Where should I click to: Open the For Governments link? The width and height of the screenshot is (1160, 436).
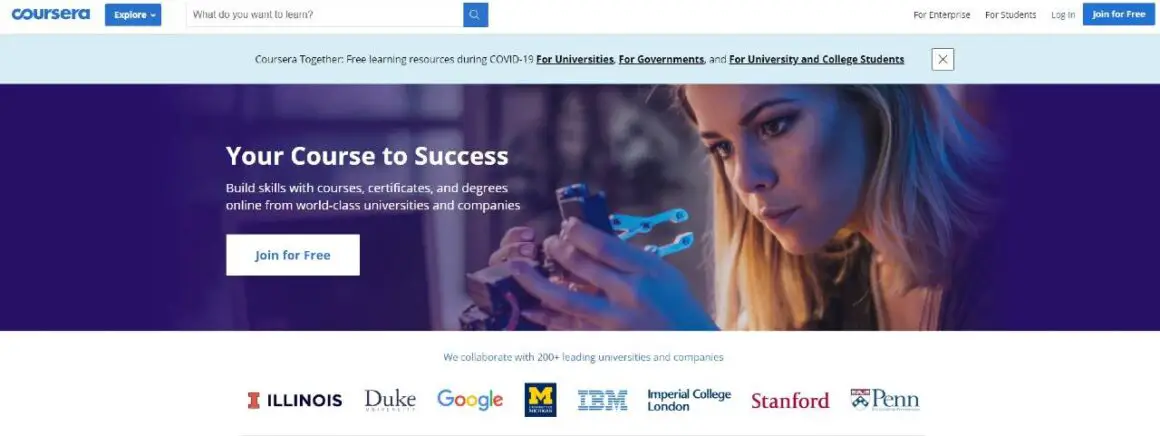[661, 59]
